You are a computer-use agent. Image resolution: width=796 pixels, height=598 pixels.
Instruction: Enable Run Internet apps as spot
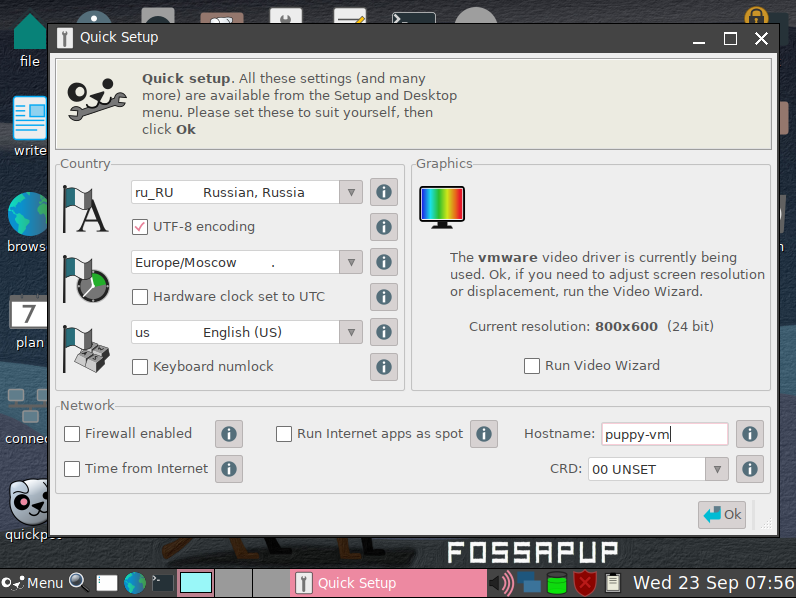click(284, 434)
